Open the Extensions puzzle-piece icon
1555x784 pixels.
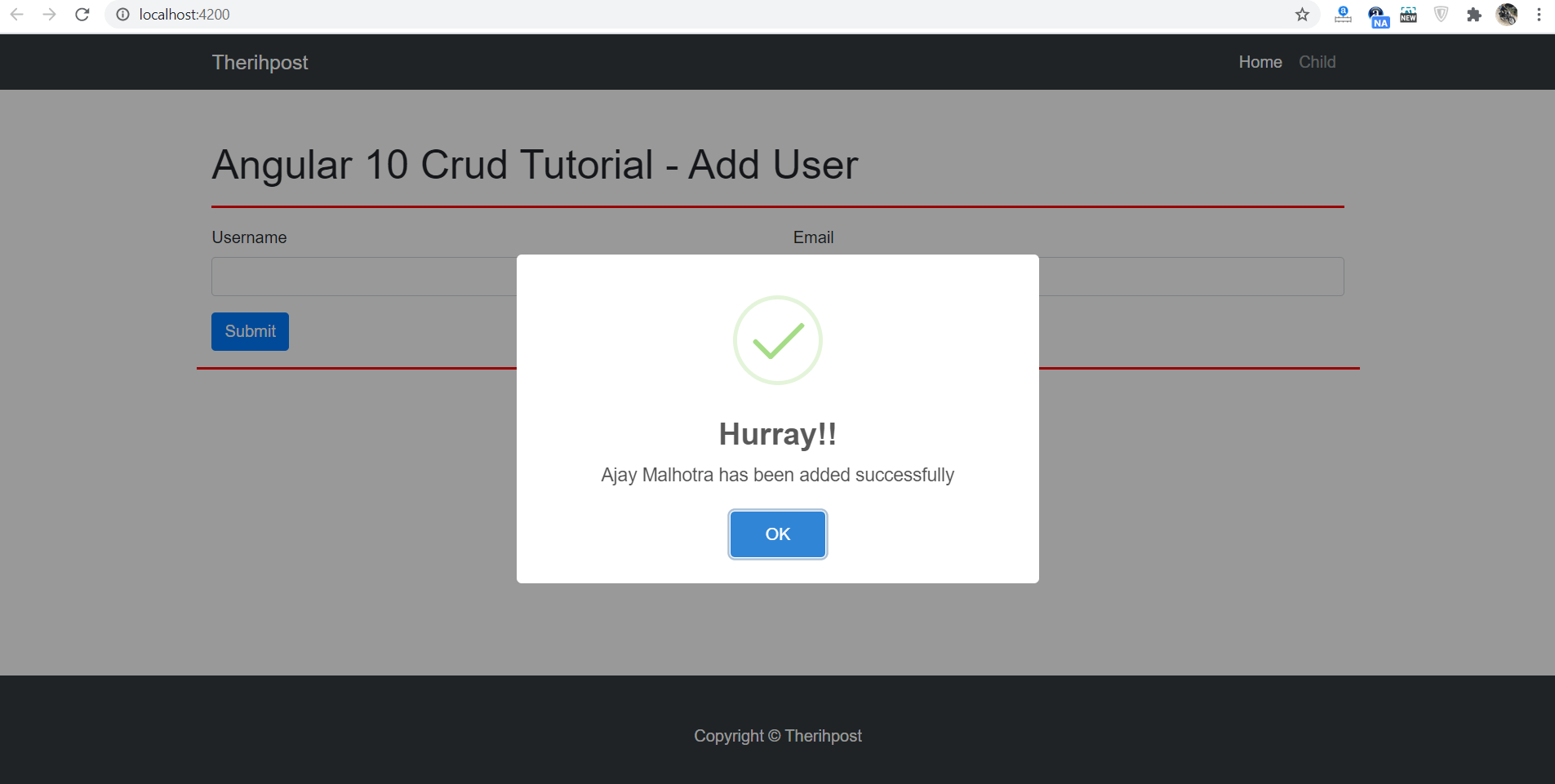click(1474, 15)
